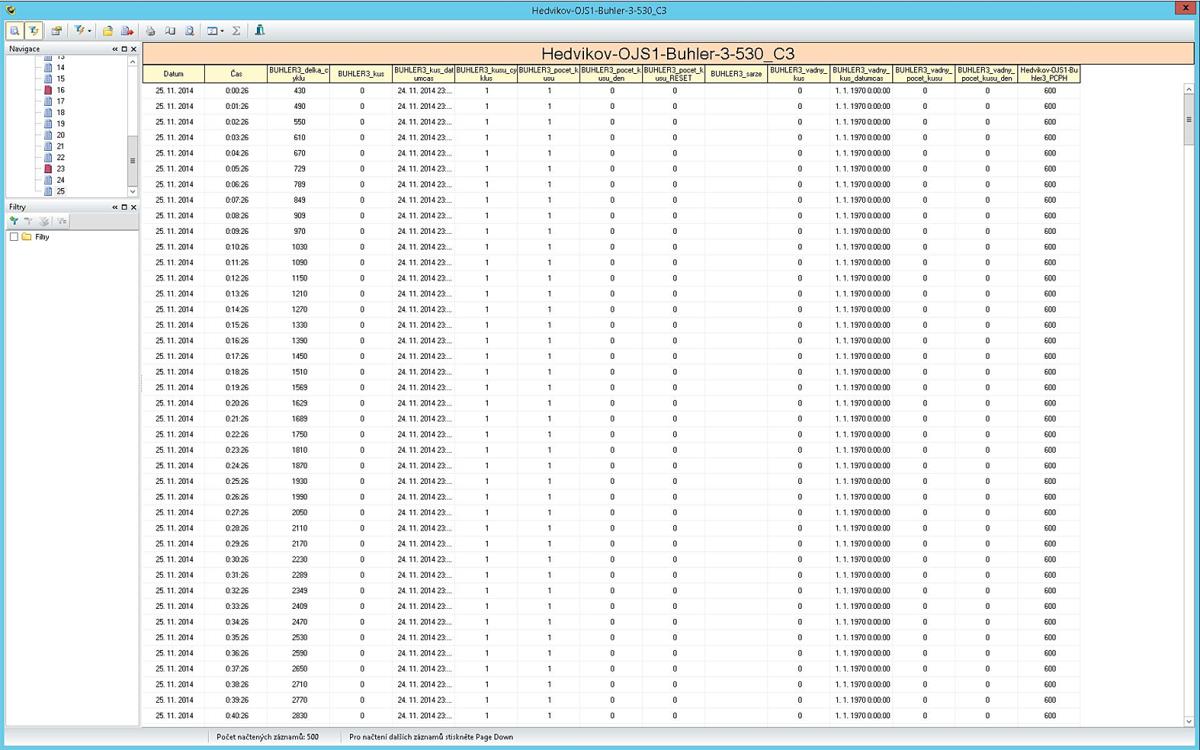The width and height of the screenshot is (1200, 750).
Task: Click the export icon with red arrow
Action: [x=127, y=31]
